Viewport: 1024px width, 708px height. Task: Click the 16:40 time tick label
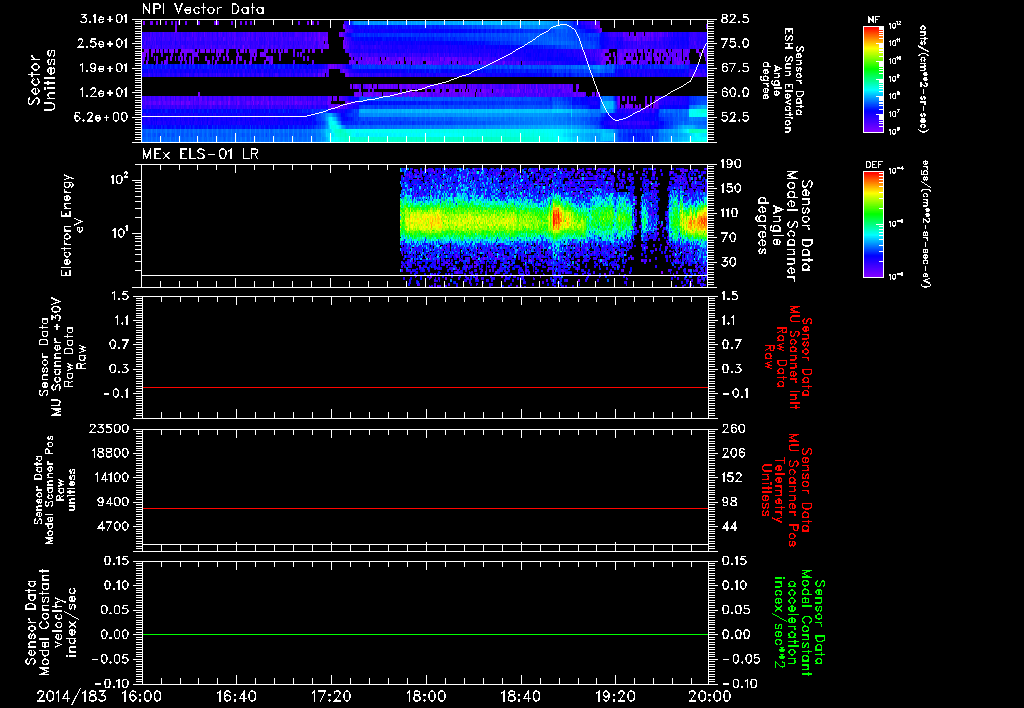coord(236,696)
